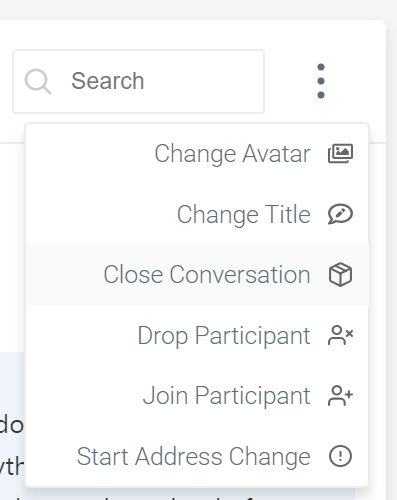Screen dimensions: 397x500
Task: Click the white panel strip right of dropdown
Action: [x=377, y=300]
